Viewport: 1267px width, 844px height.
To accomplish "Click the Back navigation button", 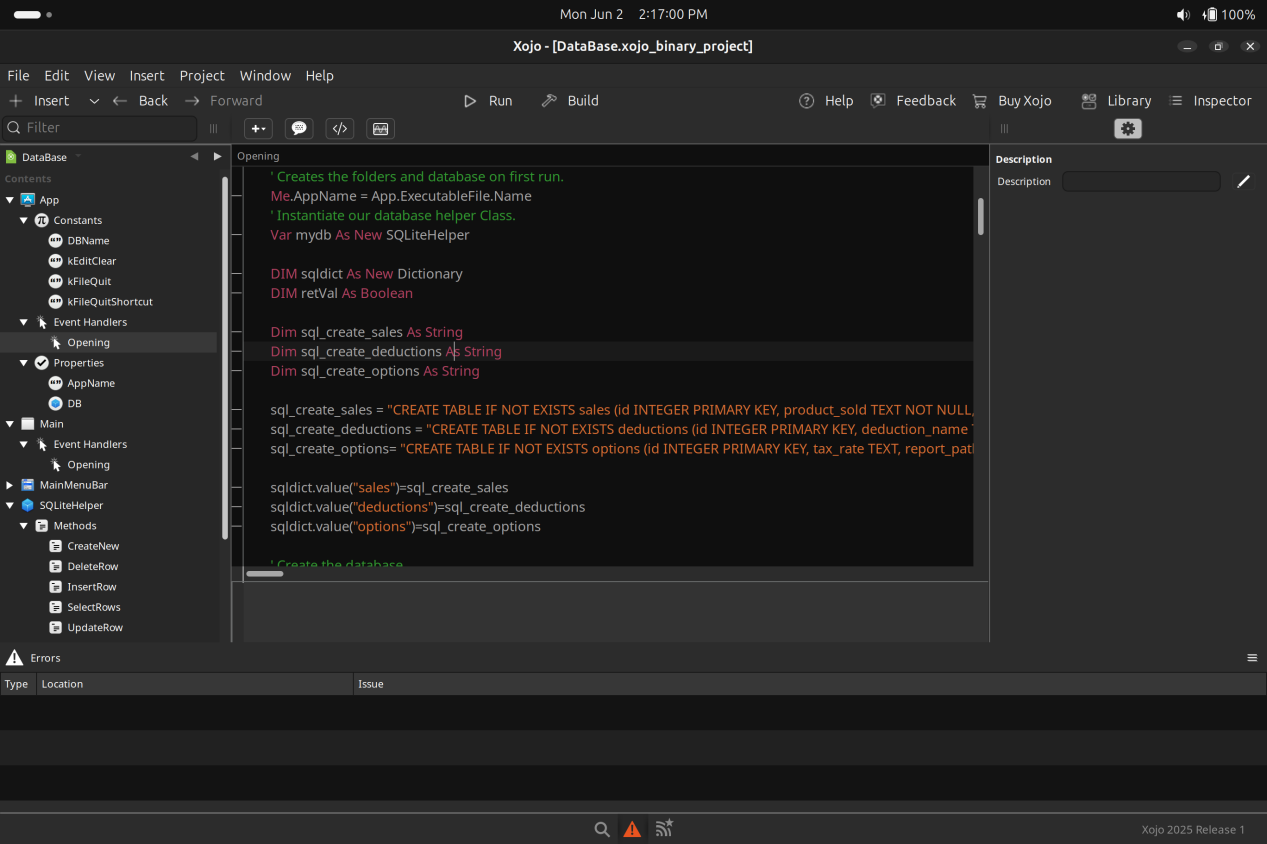I will coord(140,101).
